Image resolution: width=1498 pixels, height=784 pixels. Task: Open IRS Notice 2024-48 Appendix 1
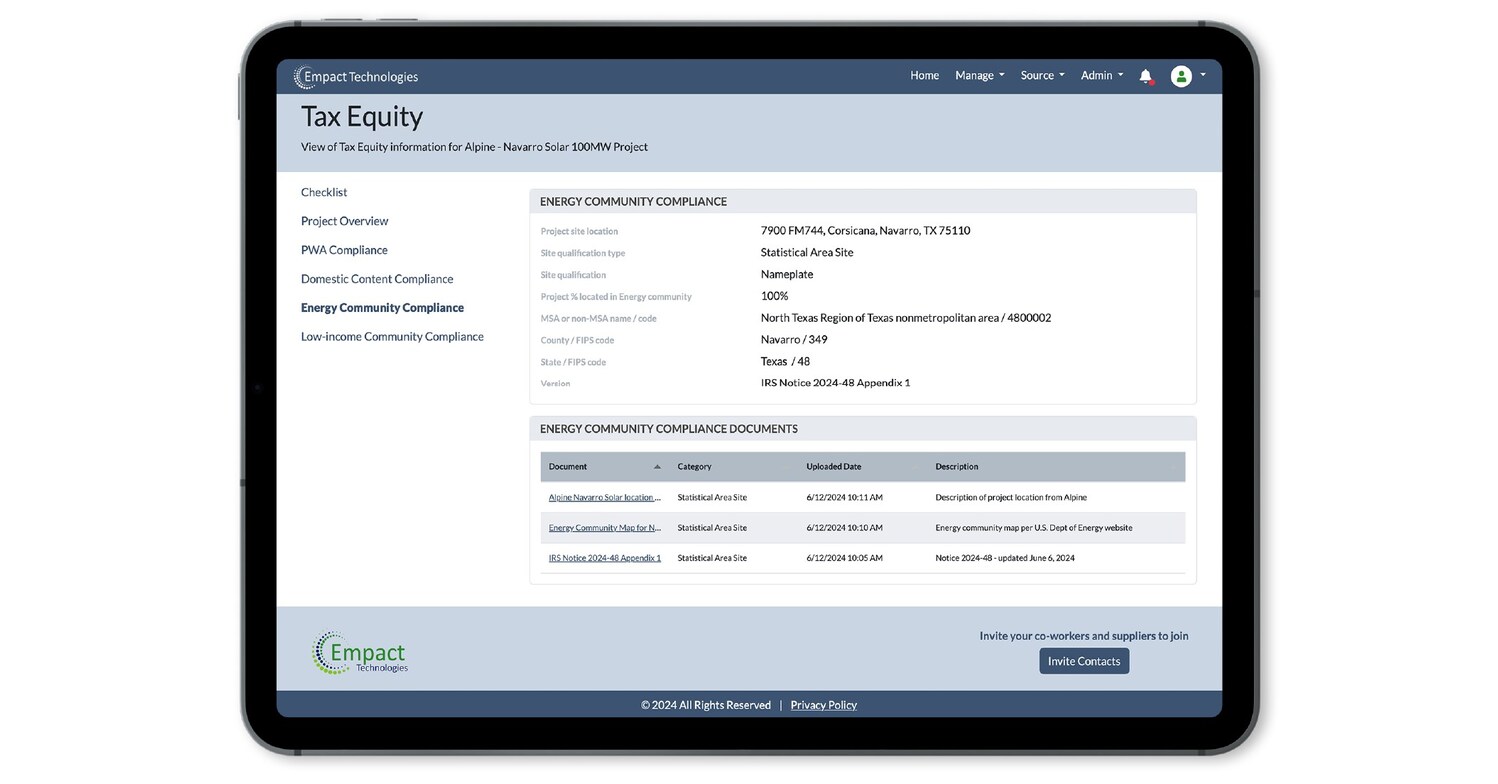click(603, 558)
